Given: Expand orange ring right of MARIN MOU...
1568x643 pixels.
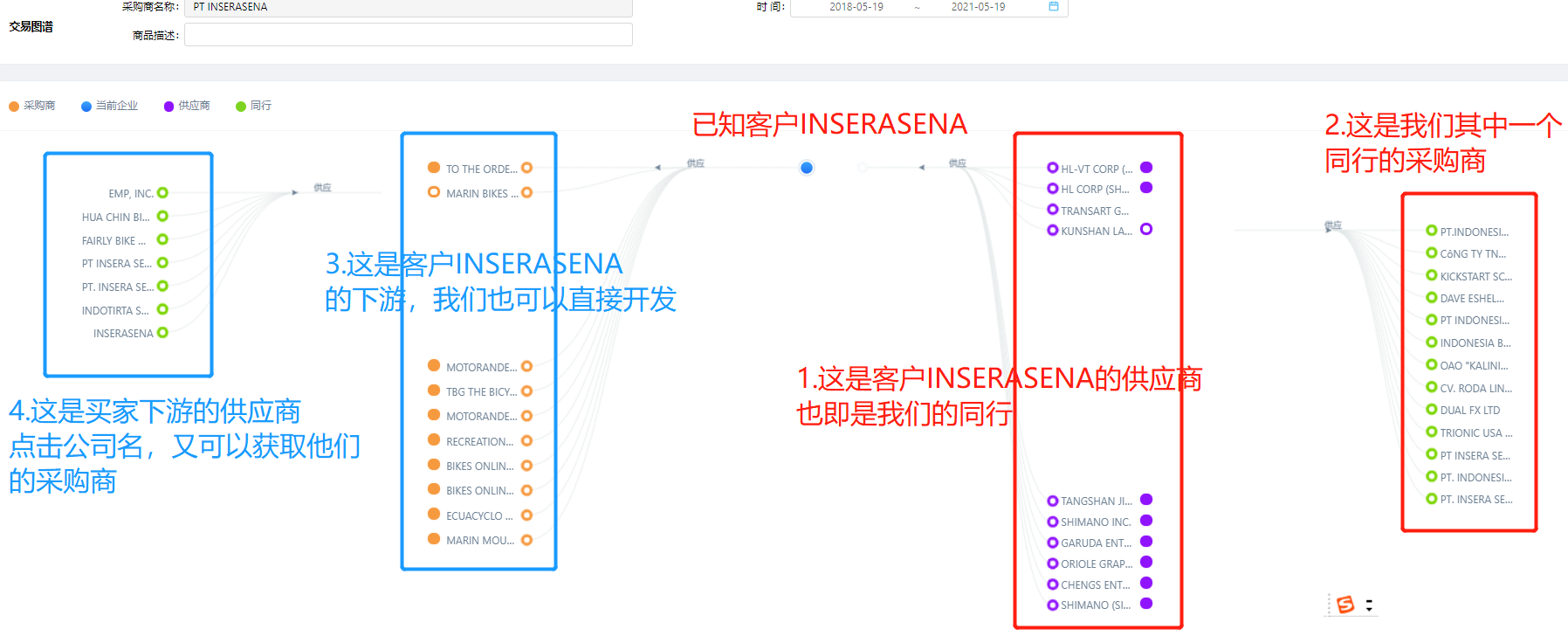Looking at the screenshot, I should pyautogui.click(x=526, y=540).
